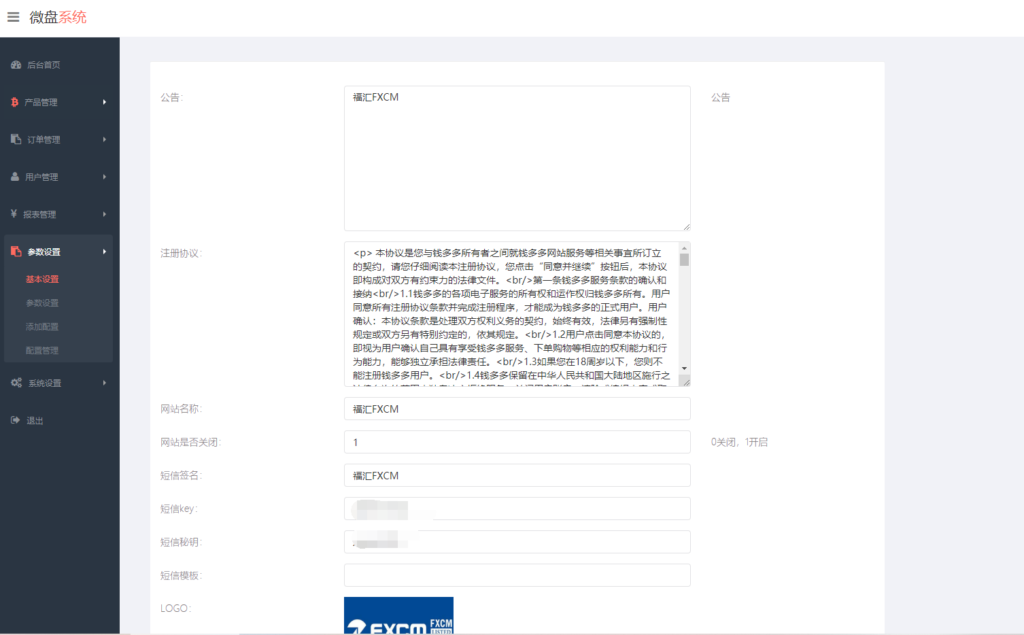Collapse the 参数设置 menu arrow

pyautogui.click(x=104, y=252)
